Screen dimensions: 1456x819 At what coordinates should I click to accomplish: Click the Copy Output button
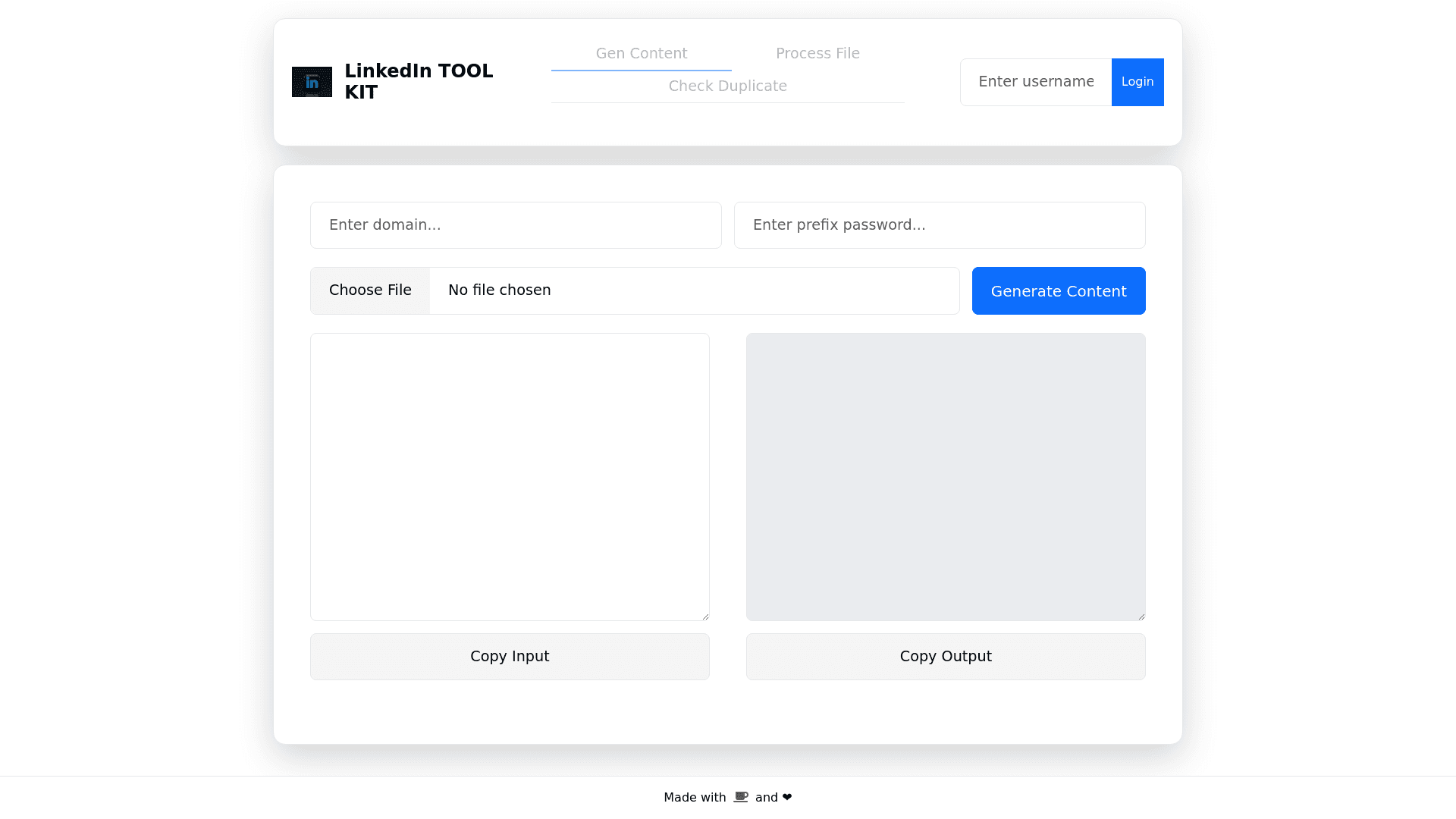tap(945, 657)
